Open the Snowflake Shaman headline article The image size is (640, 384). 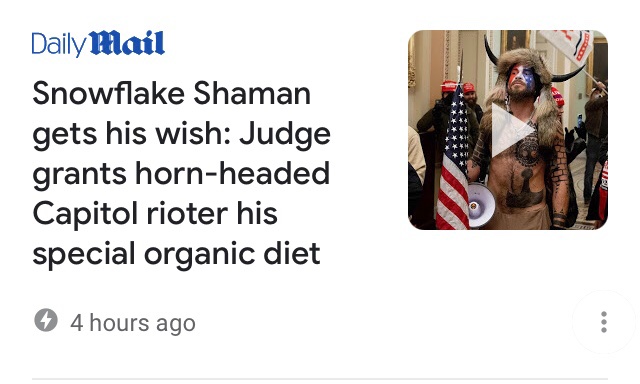click(x=181, y=173)
